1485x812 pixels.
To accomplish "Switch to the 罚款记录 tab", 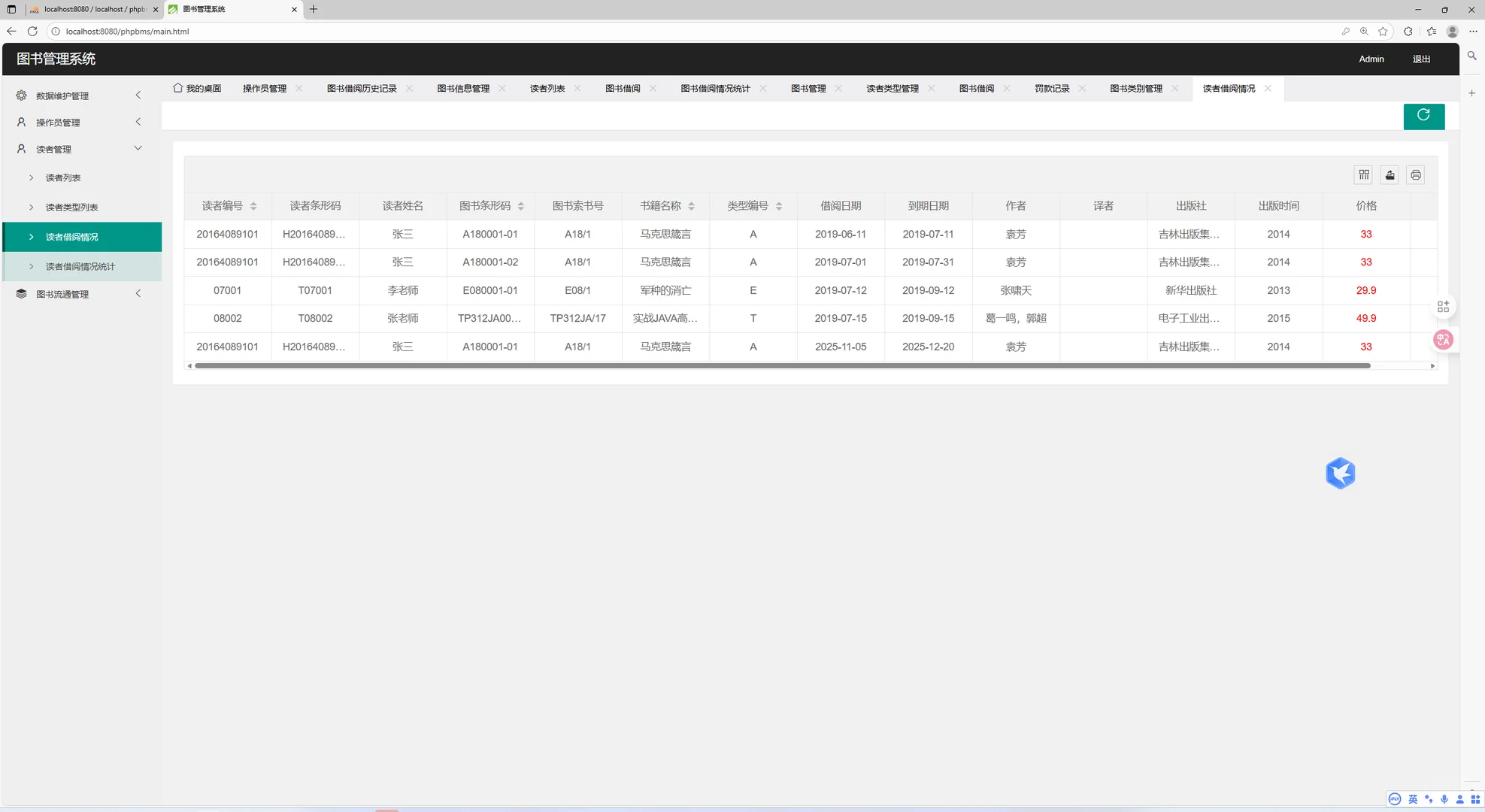I will pos(1050,88).
